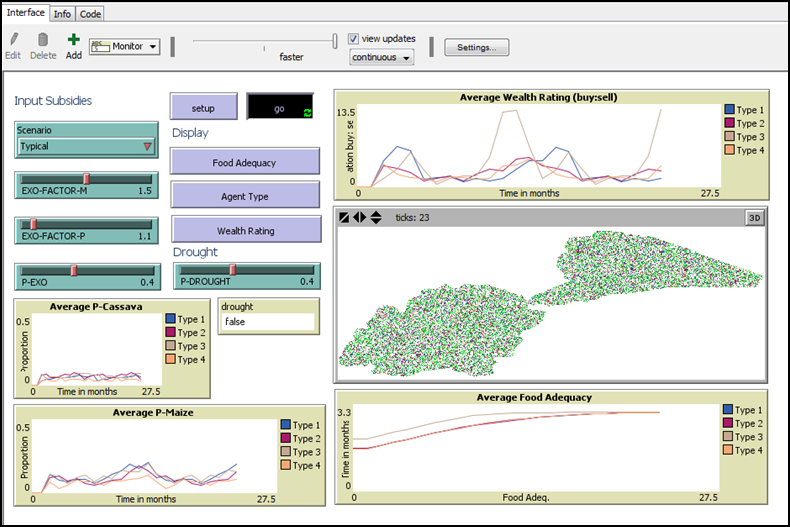Open the Settings... dialog
This screenshot has height=527, width=790.
point(476,47)
